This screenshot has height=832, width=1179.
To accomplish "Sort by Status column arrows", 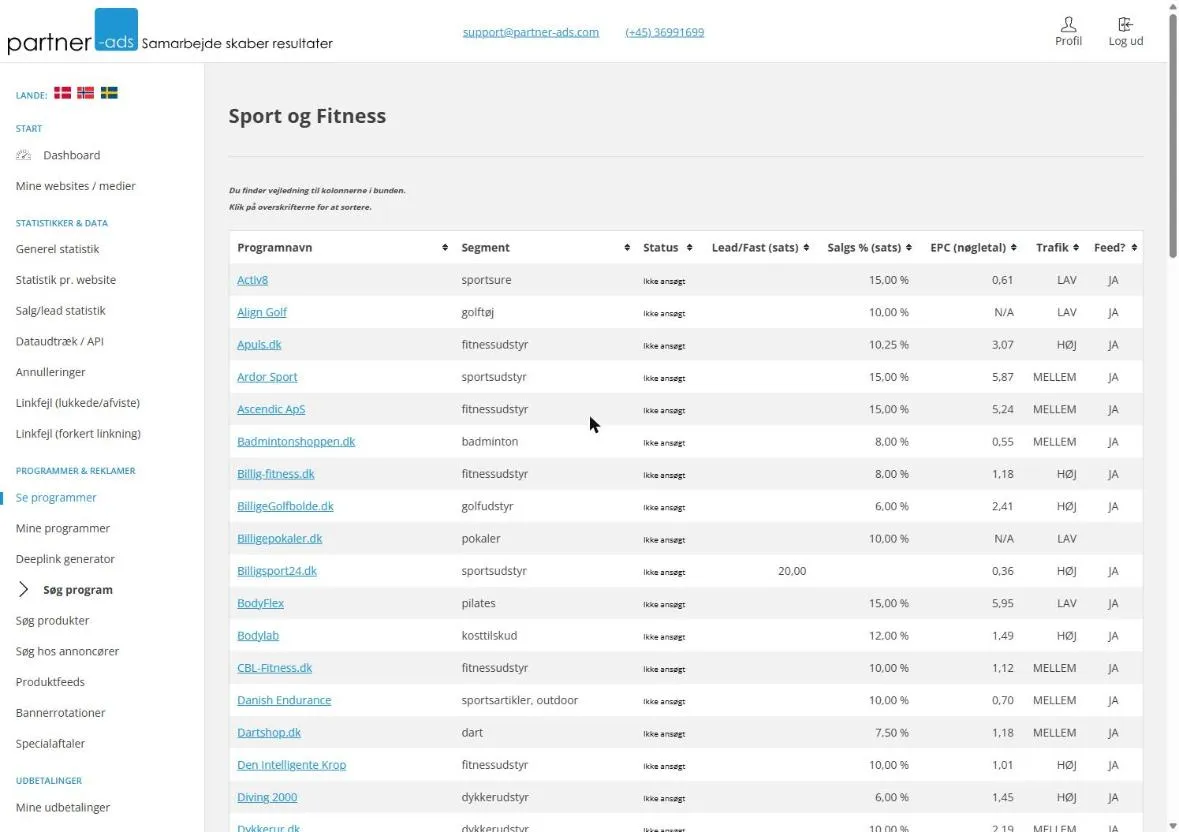I will 690,247.
